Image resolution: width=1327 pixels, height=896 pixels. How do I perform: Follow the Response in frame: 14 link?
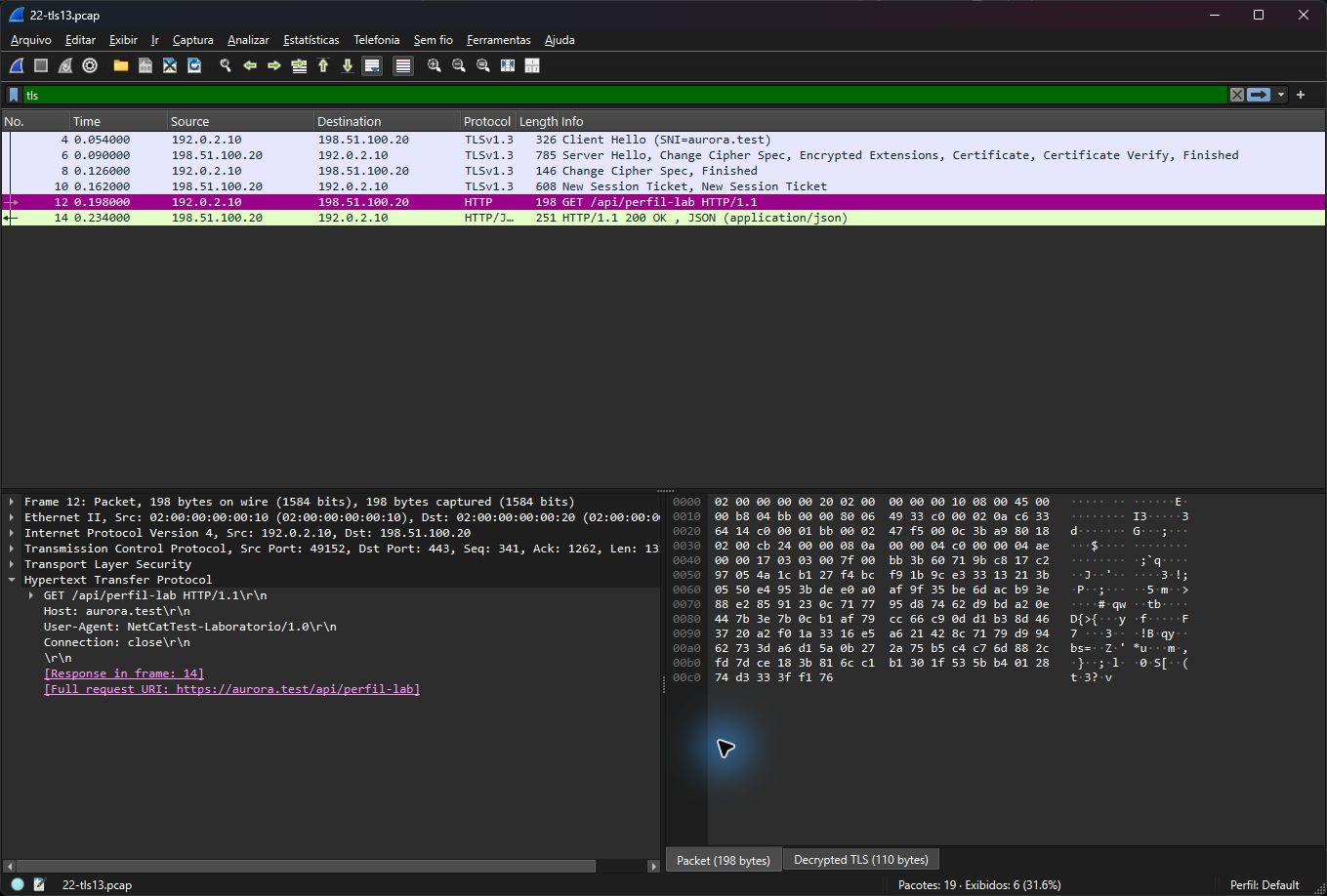point(124,673)
